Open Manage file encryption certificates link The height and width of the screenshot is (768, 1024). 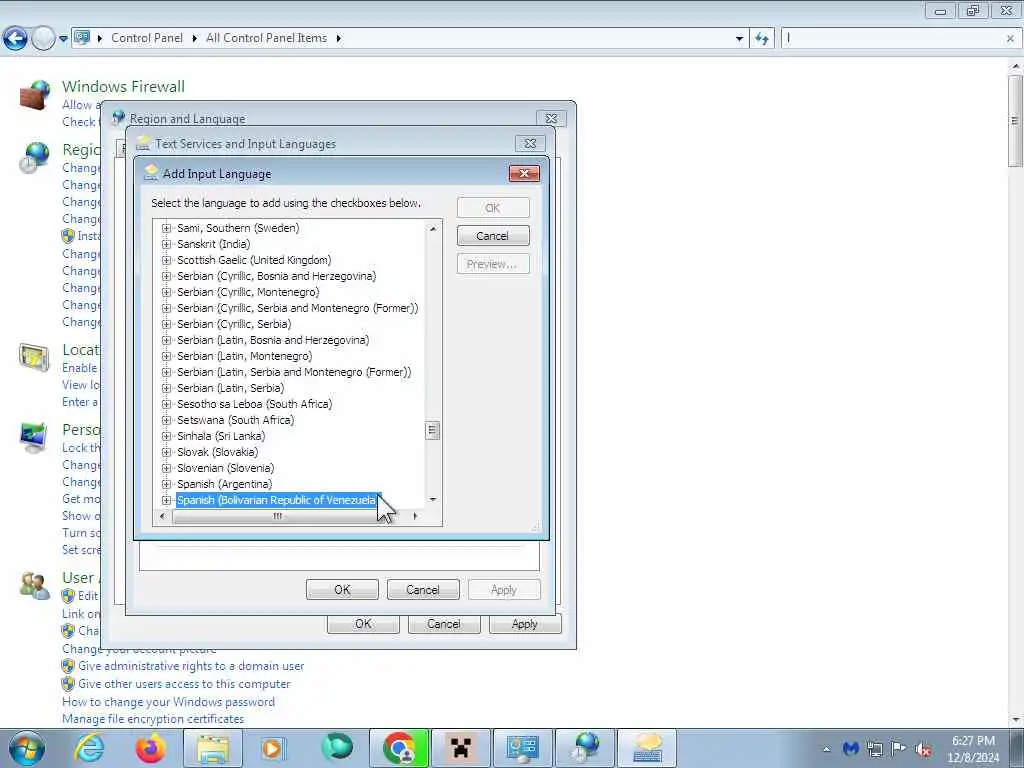pyautogui.click(x=153, y=719)
